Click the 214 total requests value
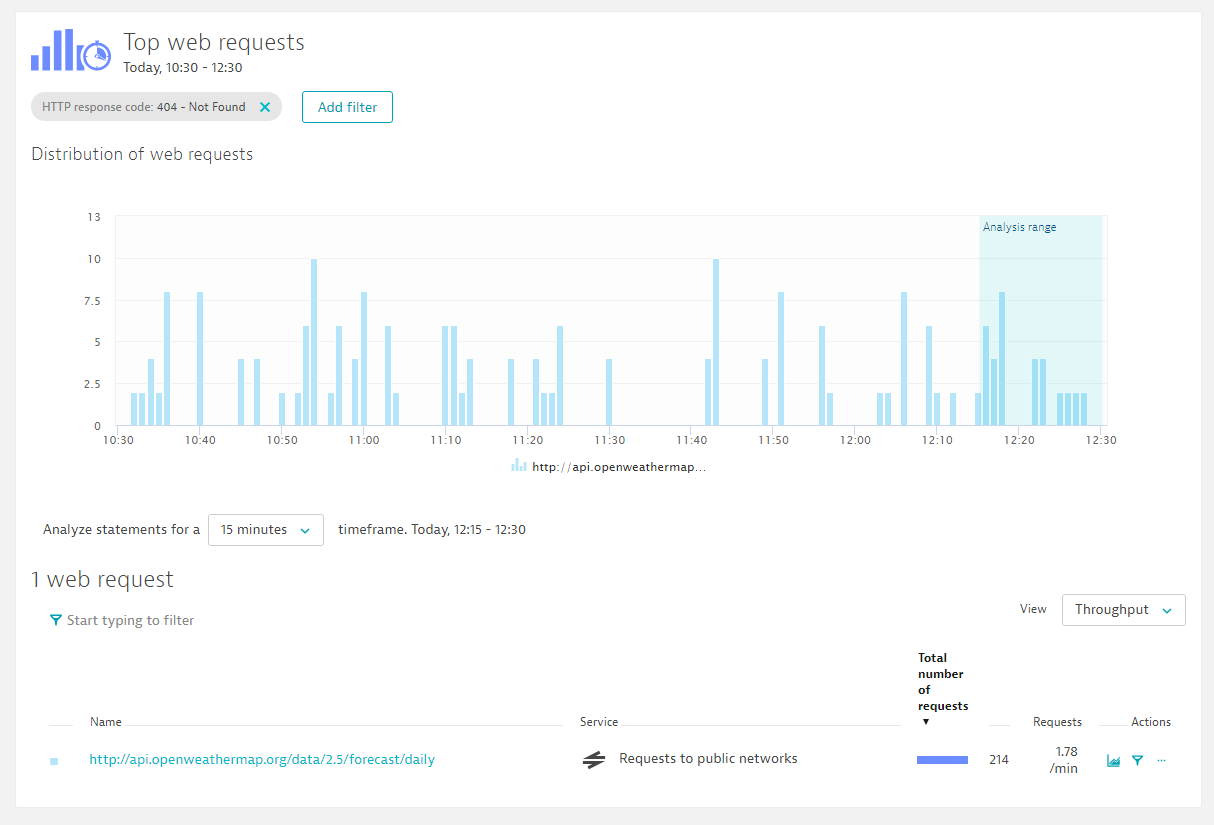 tap(999, 760)
